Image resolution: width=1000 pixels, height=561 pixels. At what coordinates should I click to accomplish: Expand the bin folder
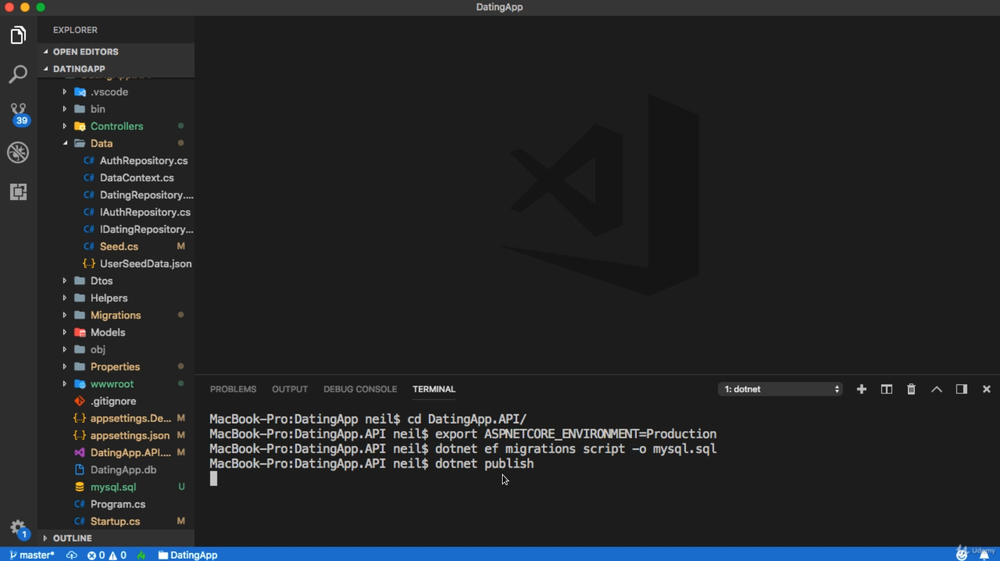click(x=116, y=109)
